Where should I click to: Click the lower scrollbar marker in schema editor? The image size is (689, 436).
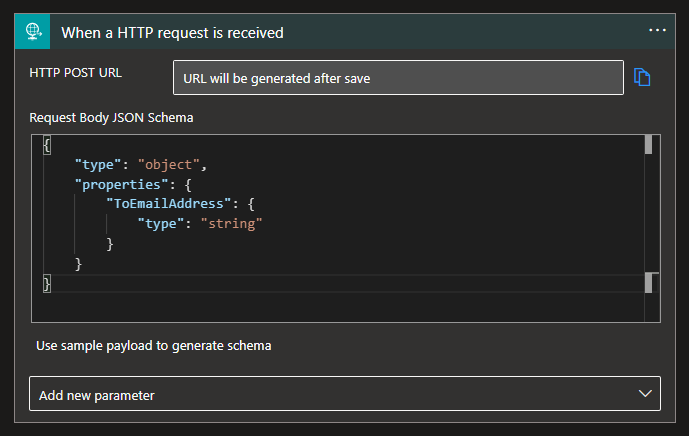[648, 283]
